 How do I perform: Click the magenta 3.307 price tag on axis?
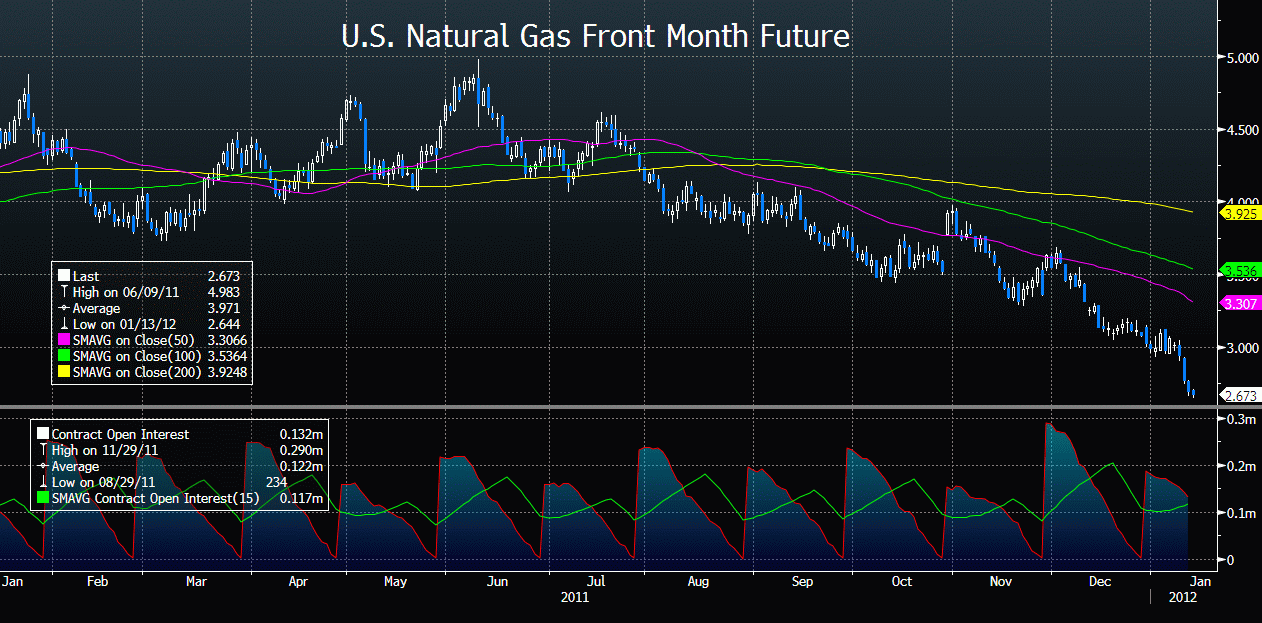pyautogui.click(x=1239, y=303)
